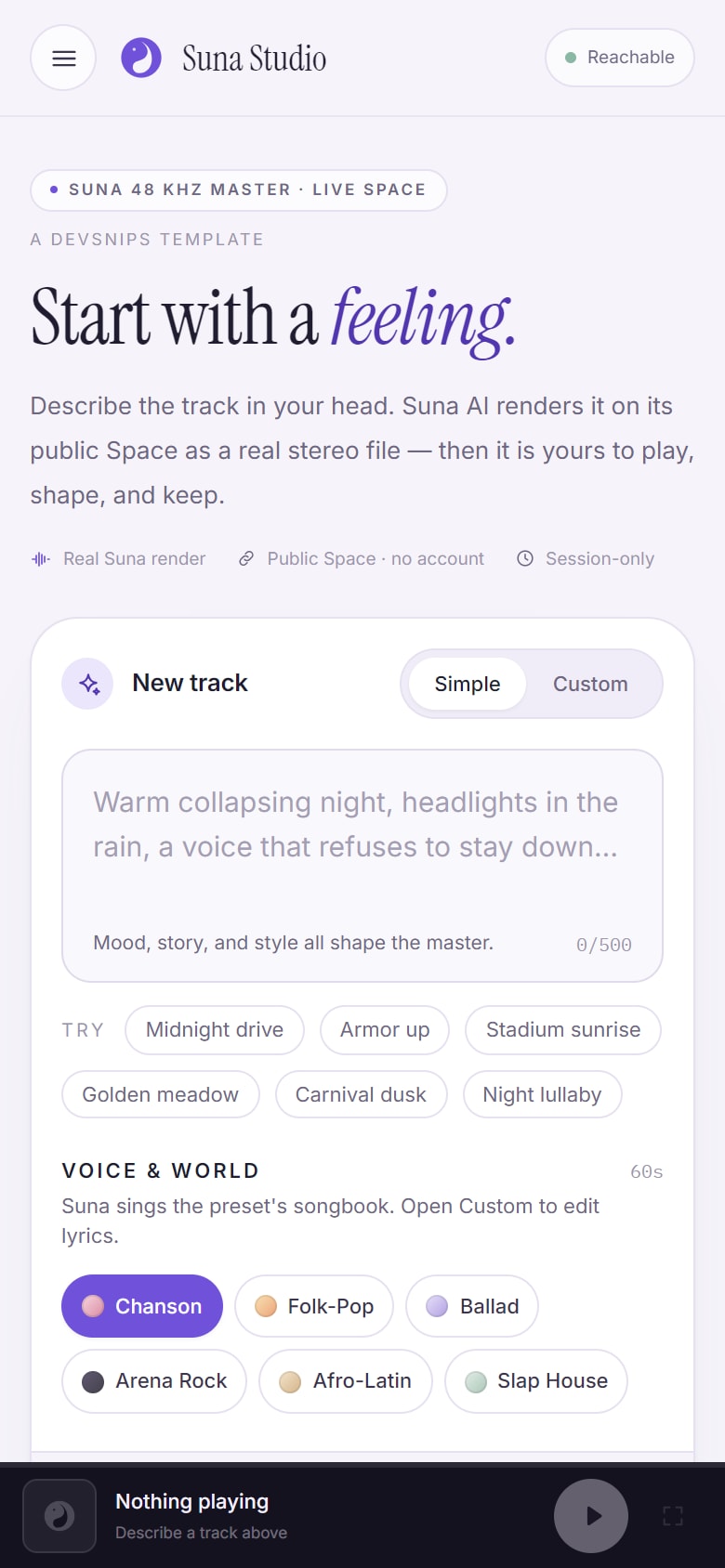Click the Reachable status pill
Screen dimensions: 725x1568
pos(620,58)
